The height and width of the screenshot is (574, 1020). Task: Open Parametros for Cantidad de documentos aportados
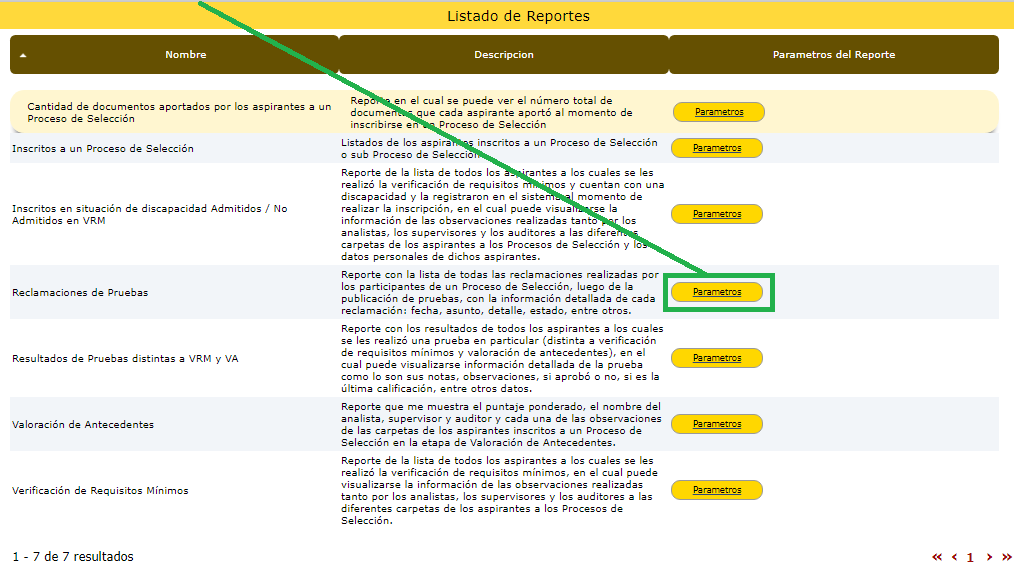pos(719,112)
